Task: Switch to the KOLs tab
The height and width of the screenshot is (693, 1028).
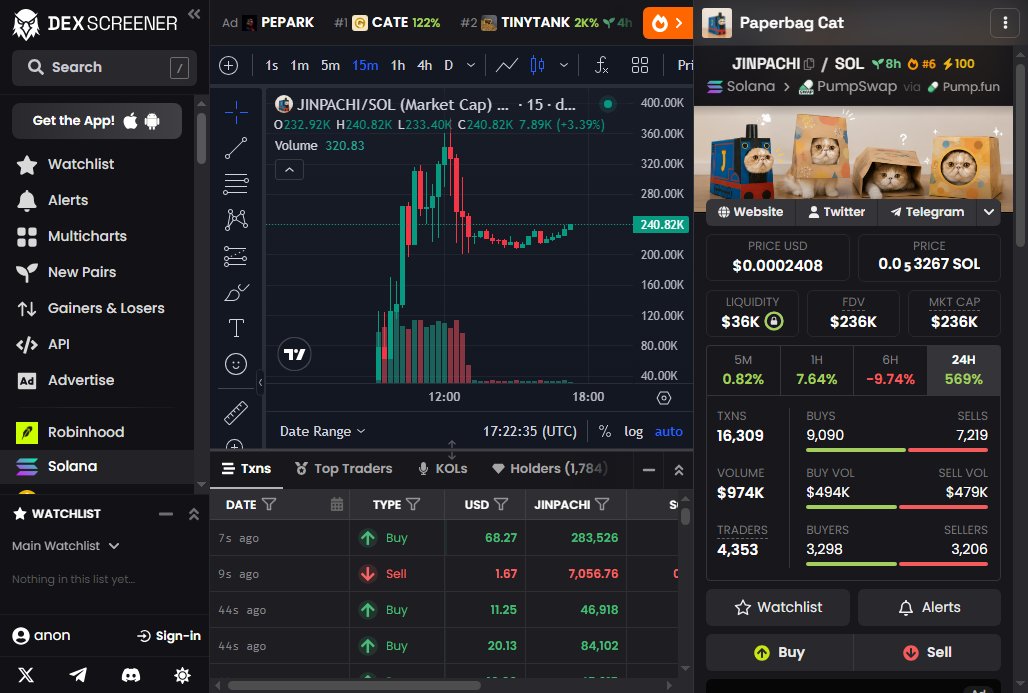Action: [443, 469]
